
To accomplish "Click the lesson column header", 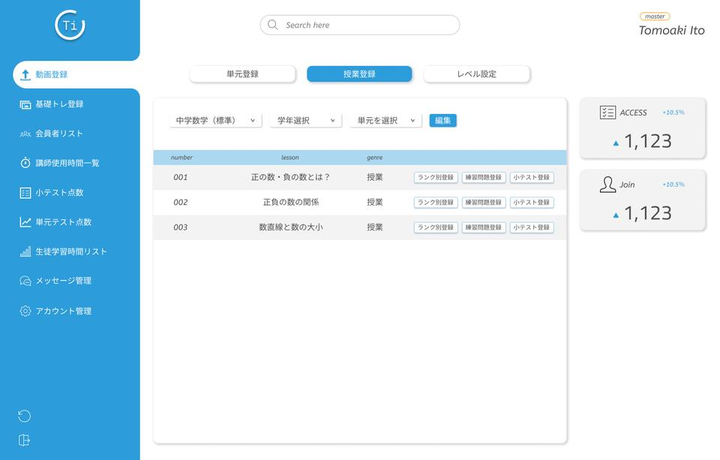I will click(290, 157).
